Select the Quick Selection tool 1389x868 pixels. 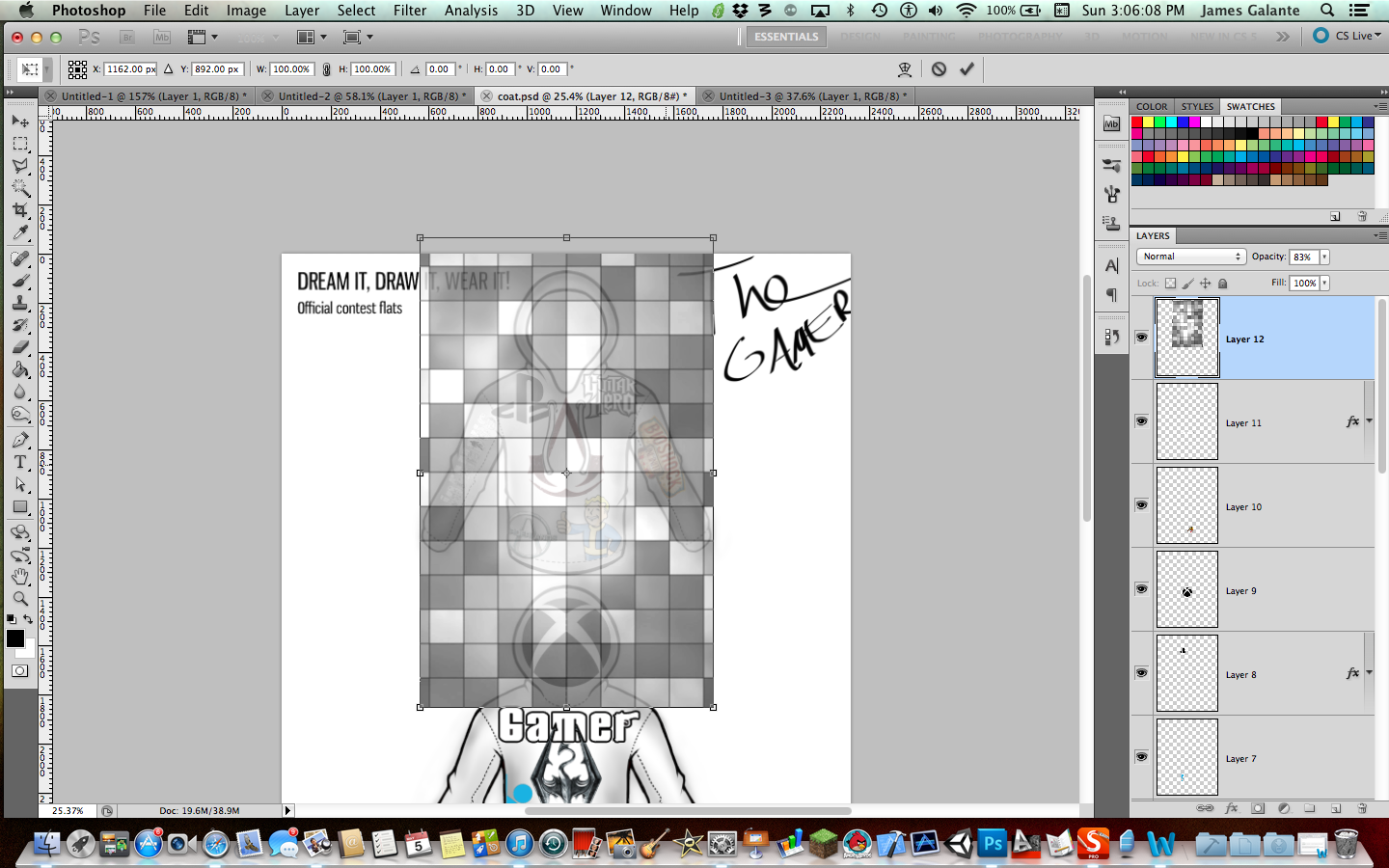click(x=20, y=188)
